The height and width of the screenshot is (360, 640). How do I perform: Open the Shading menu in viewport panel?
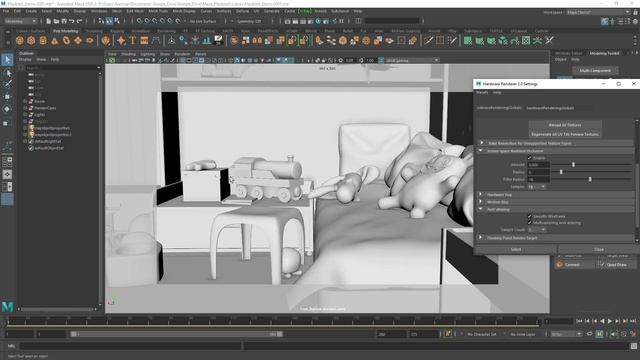(128, 54)
